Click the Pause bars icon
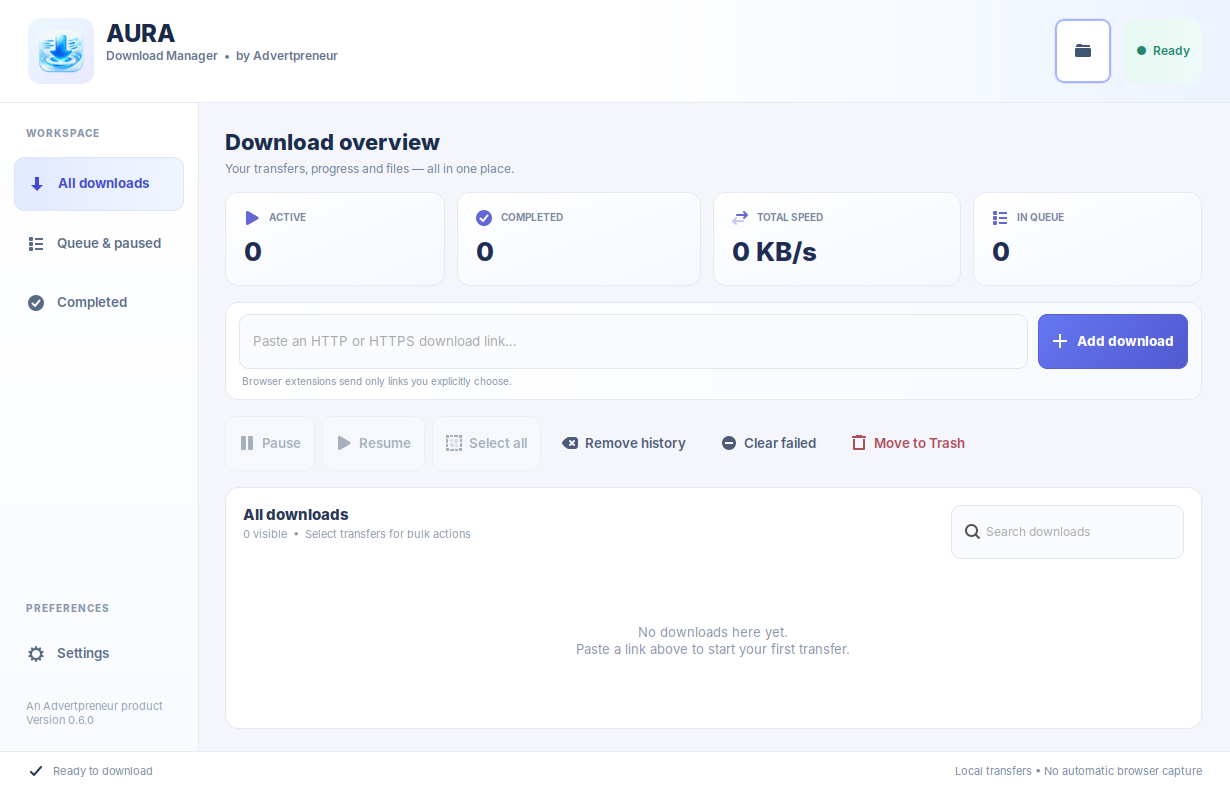The height and width of the screenshot is (790, 1230). click(247, 443)
